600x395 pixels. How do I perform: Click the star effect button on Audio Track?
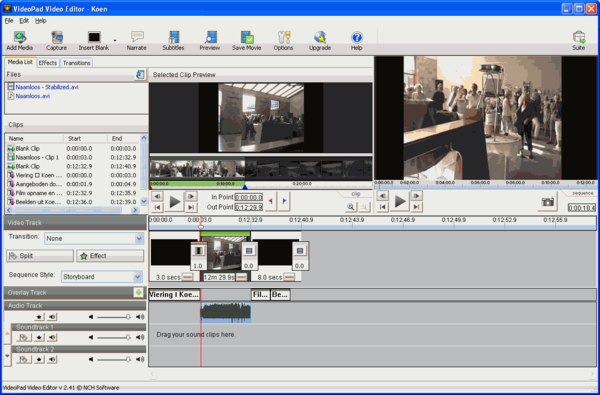(39, 317)
